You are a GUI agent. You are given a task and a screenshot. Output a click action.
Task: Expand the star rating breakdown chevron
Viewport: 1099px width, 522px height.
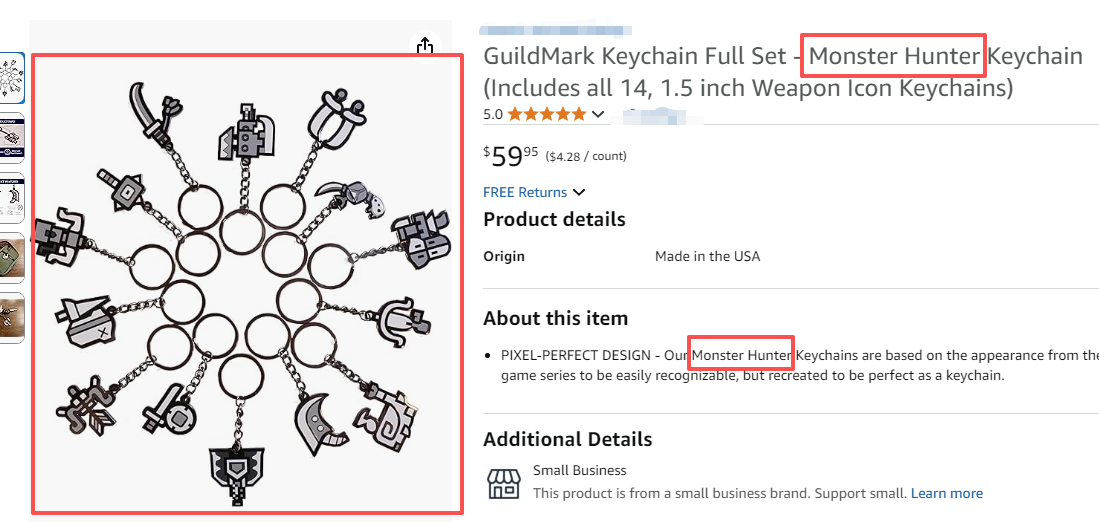(x=598, y=114)
